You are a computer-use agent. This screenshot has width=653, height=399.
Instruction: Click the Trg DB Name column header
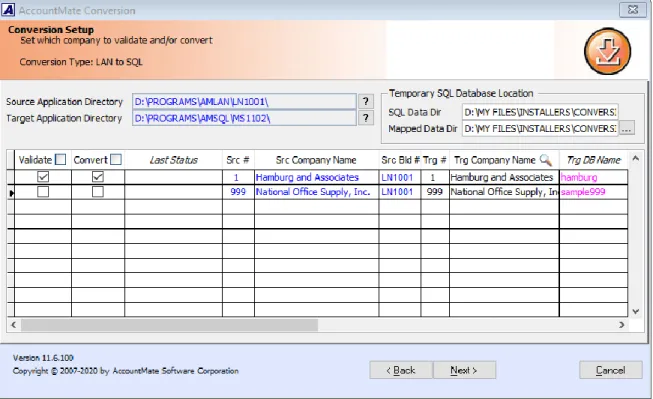(x=593, y=160)
